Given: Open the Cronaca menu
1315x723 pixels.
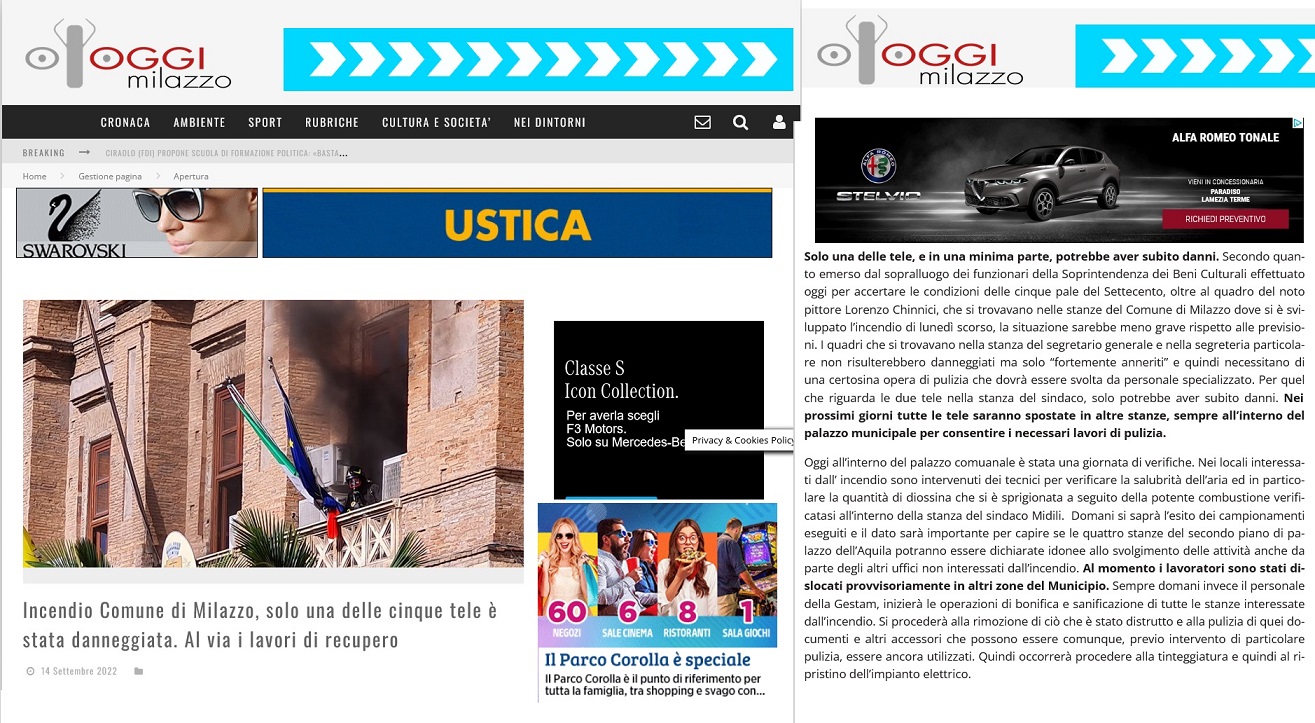Looking at the screenshot, I should coord(125,122).
